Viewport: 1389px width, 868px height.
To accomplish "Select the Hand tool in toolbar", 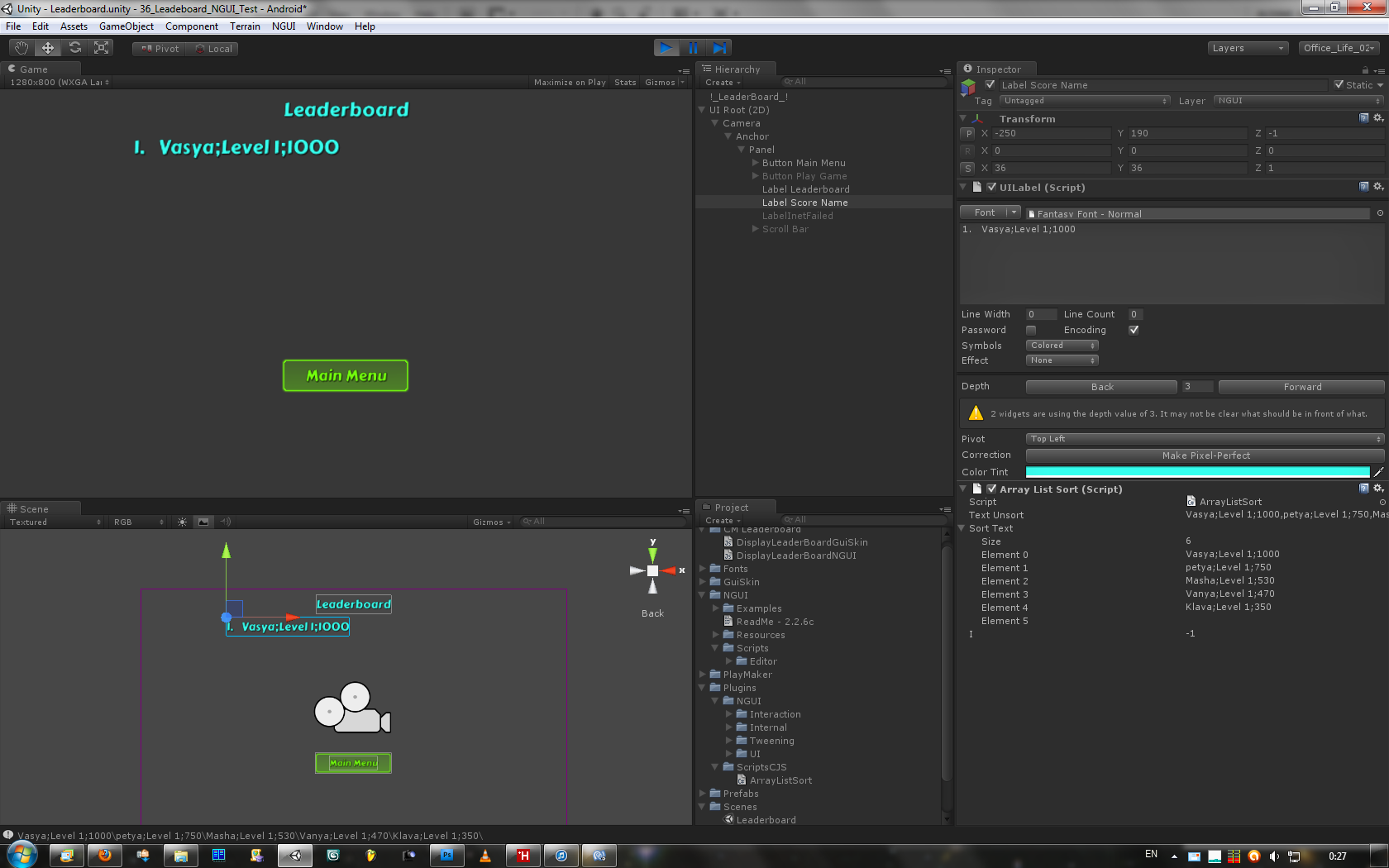I will [21, 48].
